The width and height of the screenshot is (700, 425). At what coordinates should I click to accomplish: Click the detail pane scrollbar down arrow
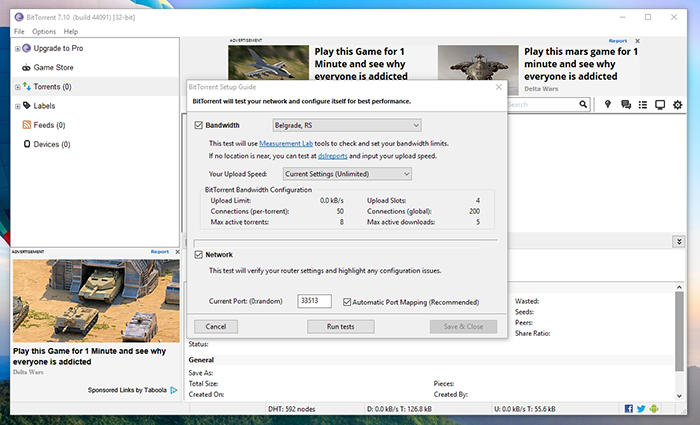(x=679, y=396)
